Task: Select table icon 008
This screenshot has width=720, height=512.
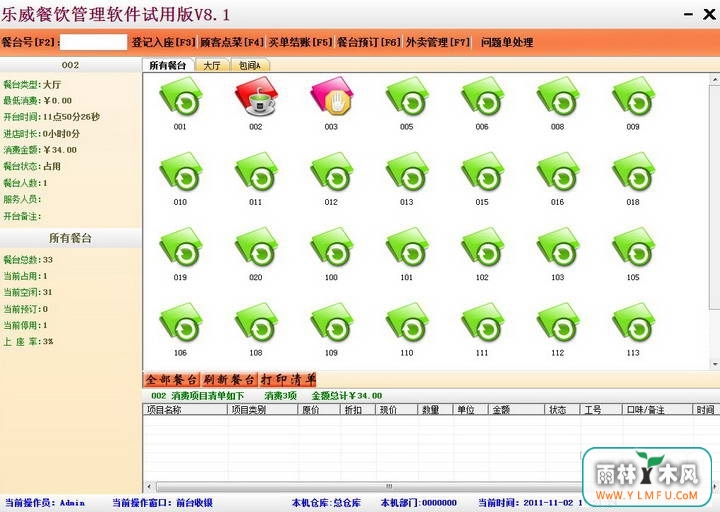Action: (558, 97)
